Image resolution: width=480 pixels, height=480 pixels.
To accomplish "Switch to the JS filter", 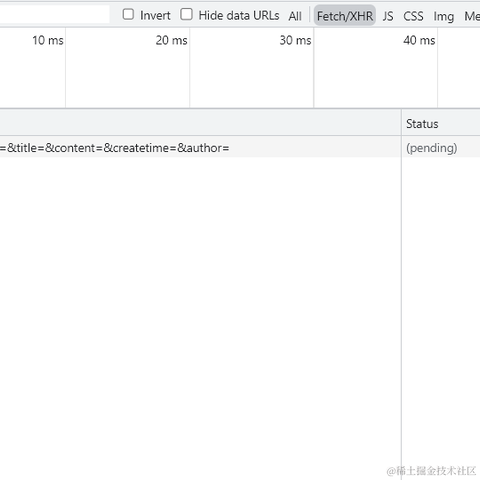I will 388,16.
